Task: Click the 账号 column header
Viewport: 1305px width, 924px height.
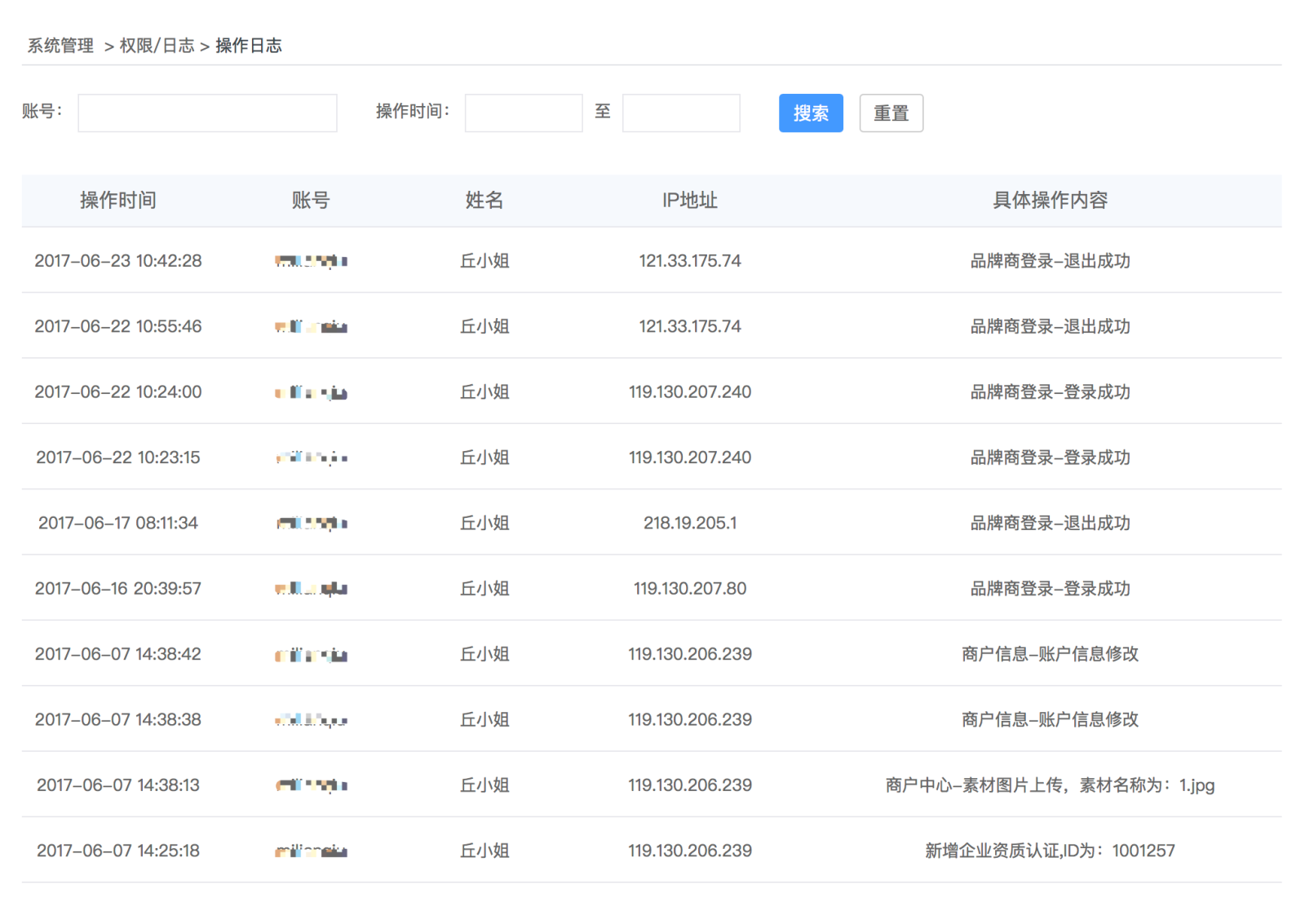Action: 311,200
